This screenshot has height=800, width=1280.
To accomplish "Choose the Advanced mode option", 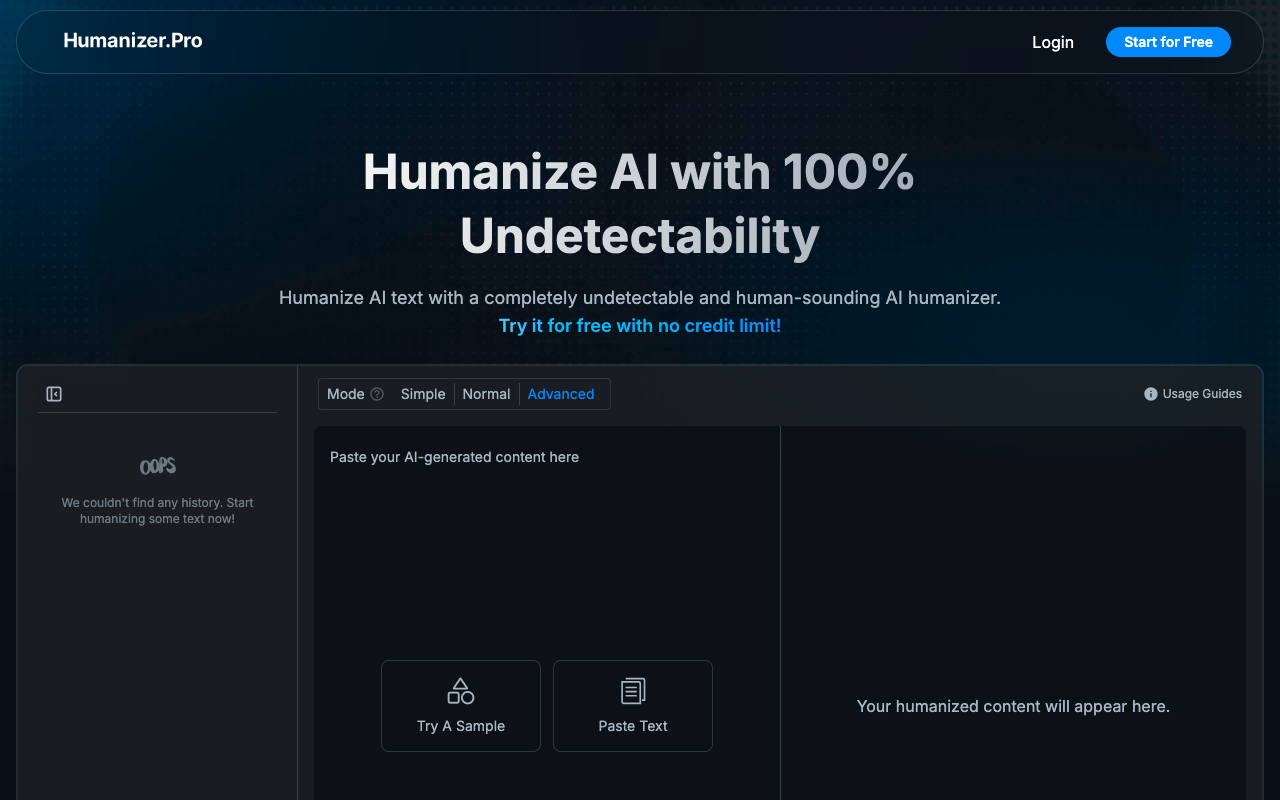I will click(x=560, y=394).
